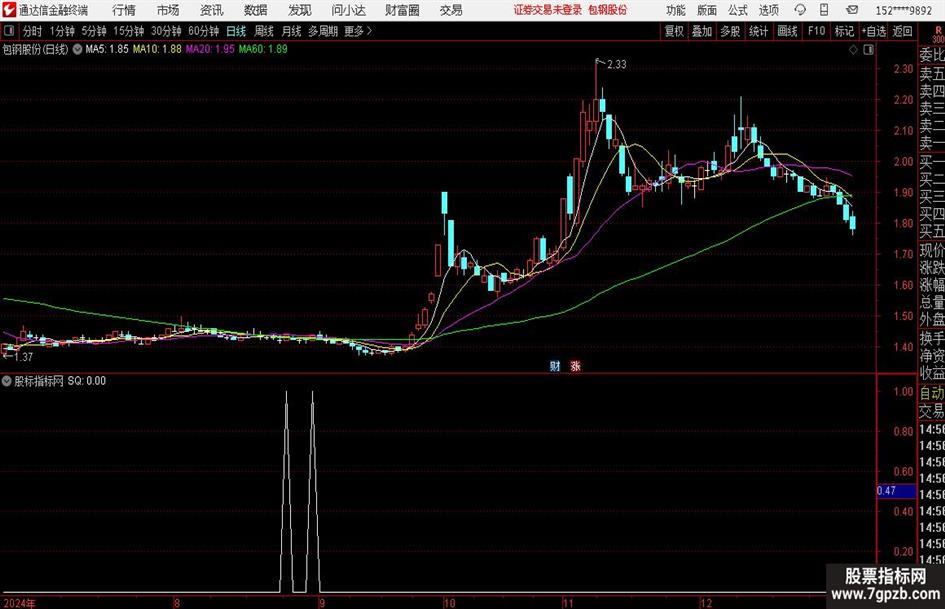The image size is (945, 609).
Task: Open the 问小达 menu
Action: click(x=348, y=10)
